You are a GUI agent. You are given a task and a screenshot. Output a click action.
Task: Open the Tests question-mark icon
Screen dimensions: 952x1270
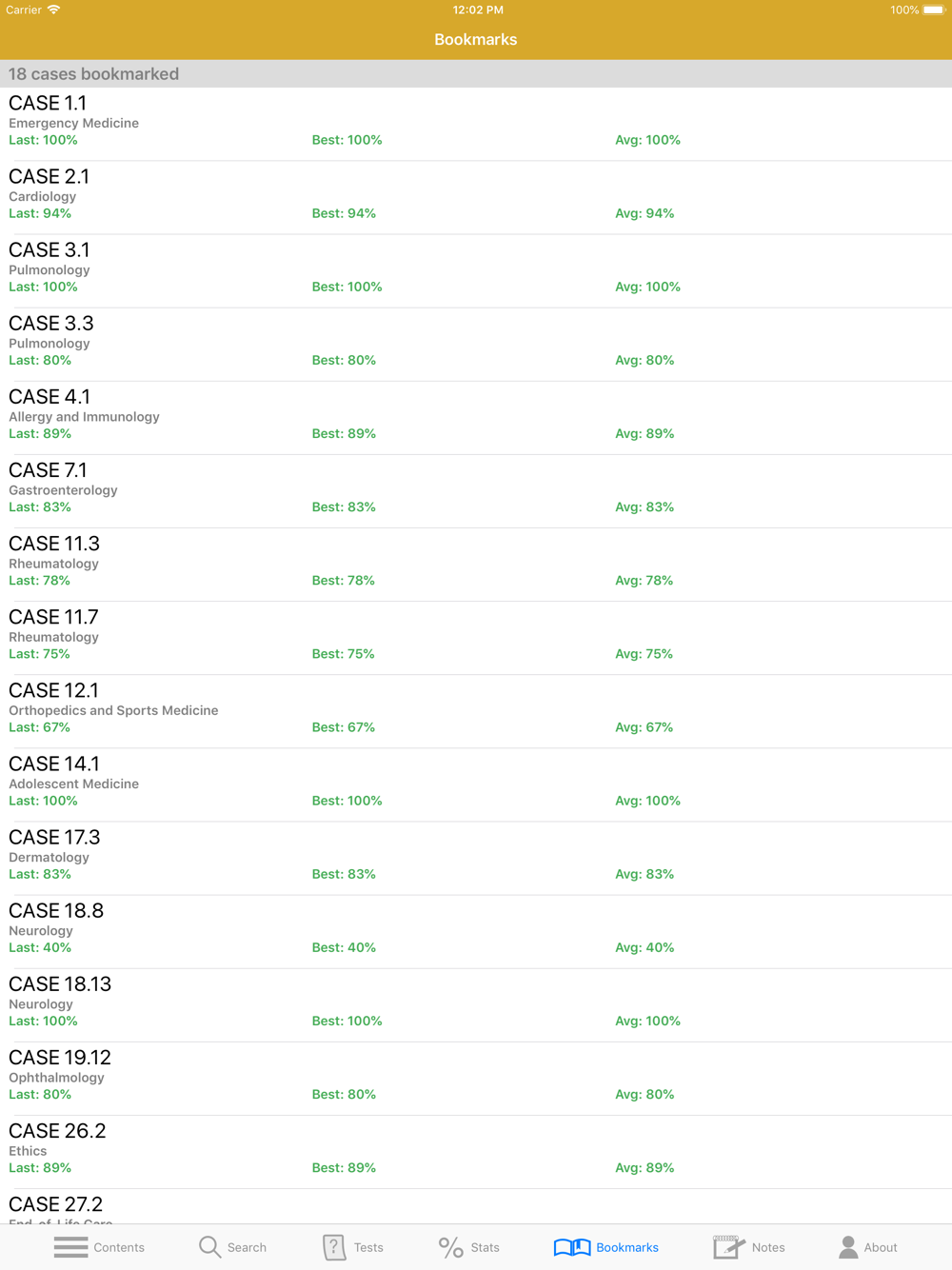334,1247
